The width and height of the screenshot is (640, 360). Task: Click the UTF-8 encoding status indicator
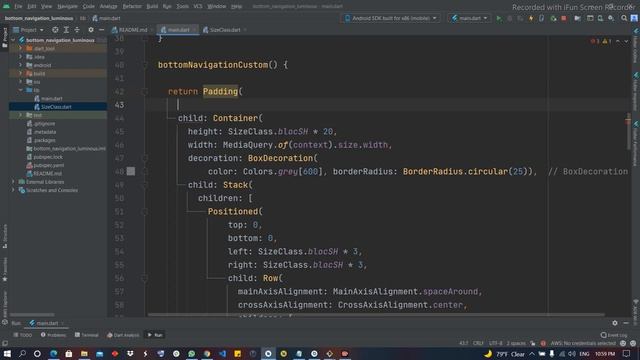pos(496,343)
